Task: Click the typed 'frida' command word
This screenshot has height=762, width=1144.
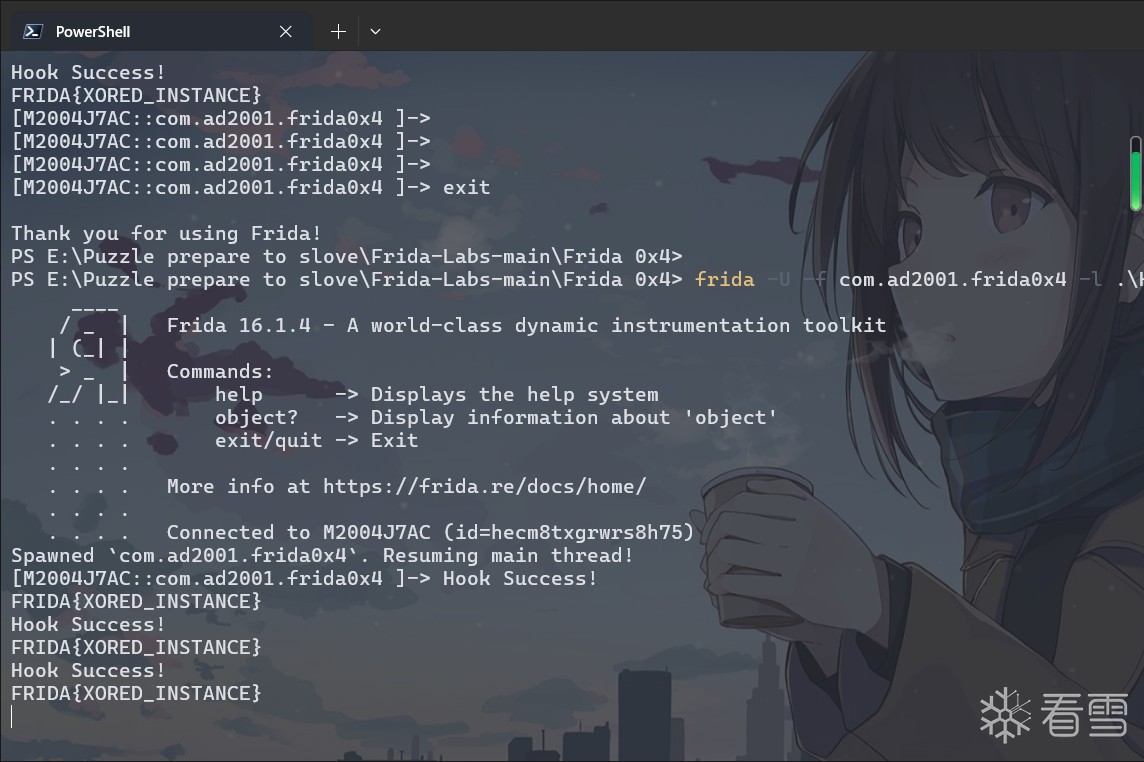Action: tap(724, 280)
